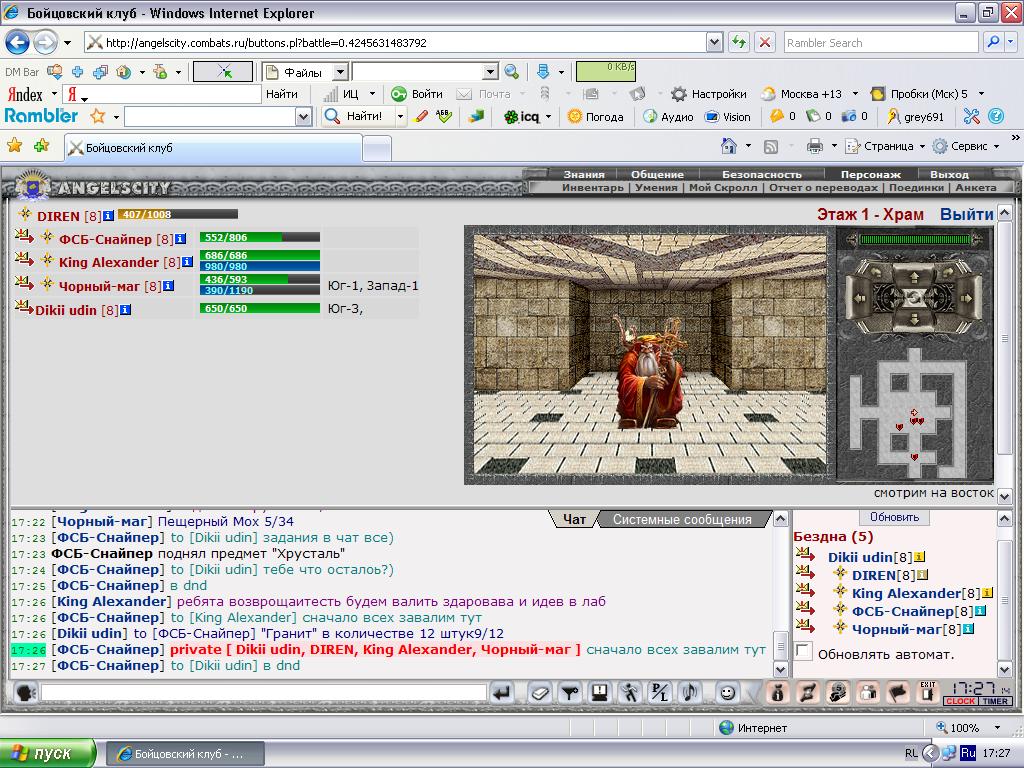Open the Умения submenu link
Screen dimensions: 1024x768
coord(656,187)
